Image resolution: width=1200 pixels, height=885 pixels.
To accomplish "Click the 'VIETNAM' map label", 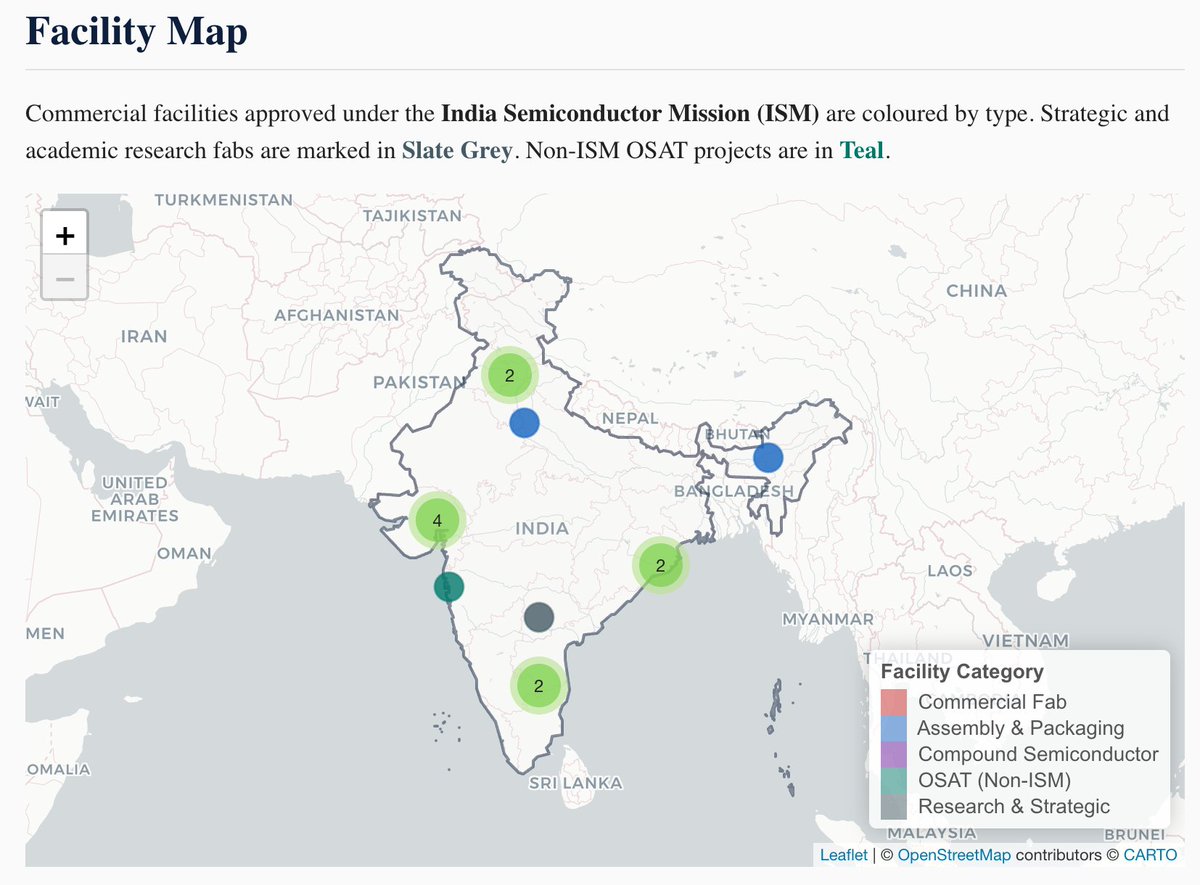I will (1025, 640).
